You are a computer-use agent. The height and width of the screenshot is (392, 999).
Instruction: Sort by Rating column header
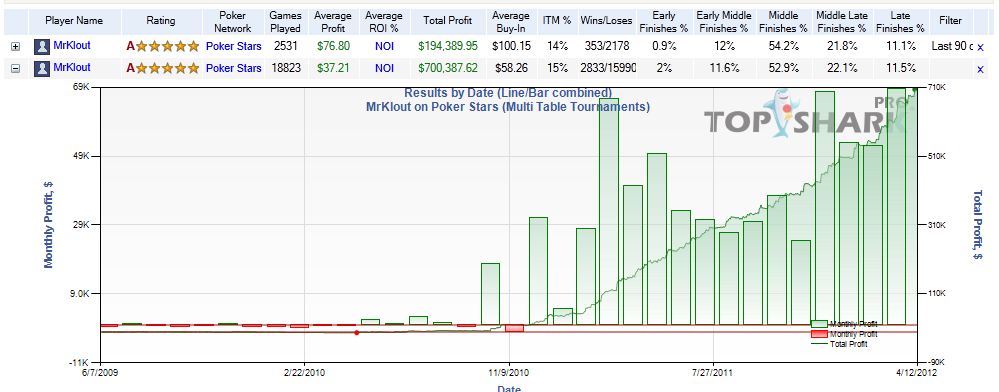click(161, 21)
